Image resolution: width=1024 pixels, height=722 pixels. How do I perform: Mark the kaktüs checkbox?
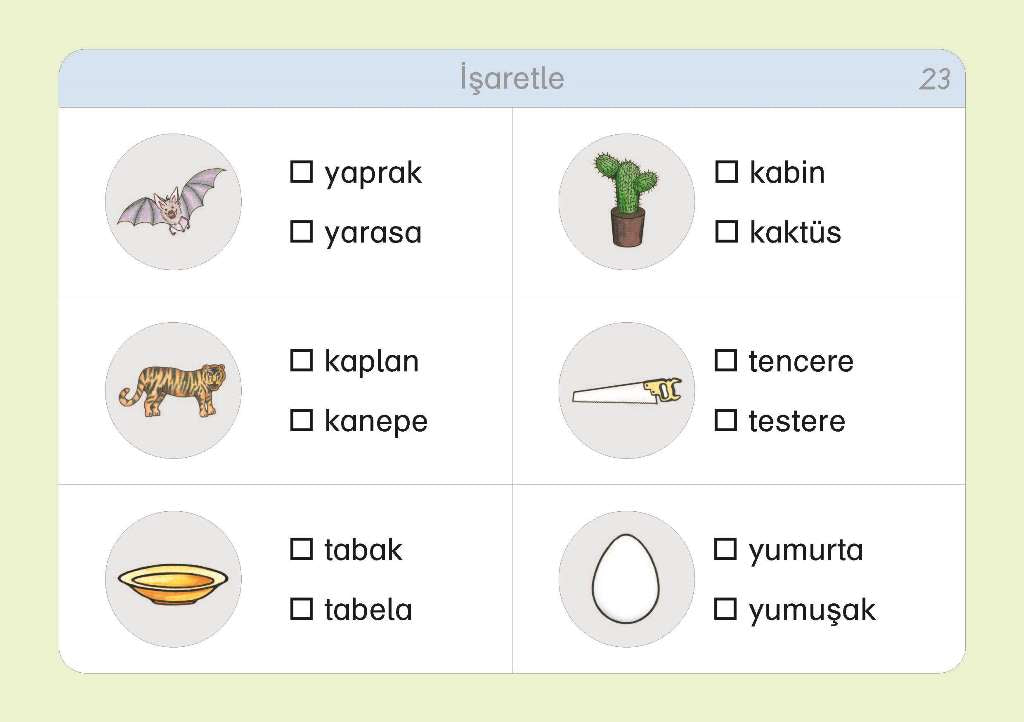[x=726, y=233]
